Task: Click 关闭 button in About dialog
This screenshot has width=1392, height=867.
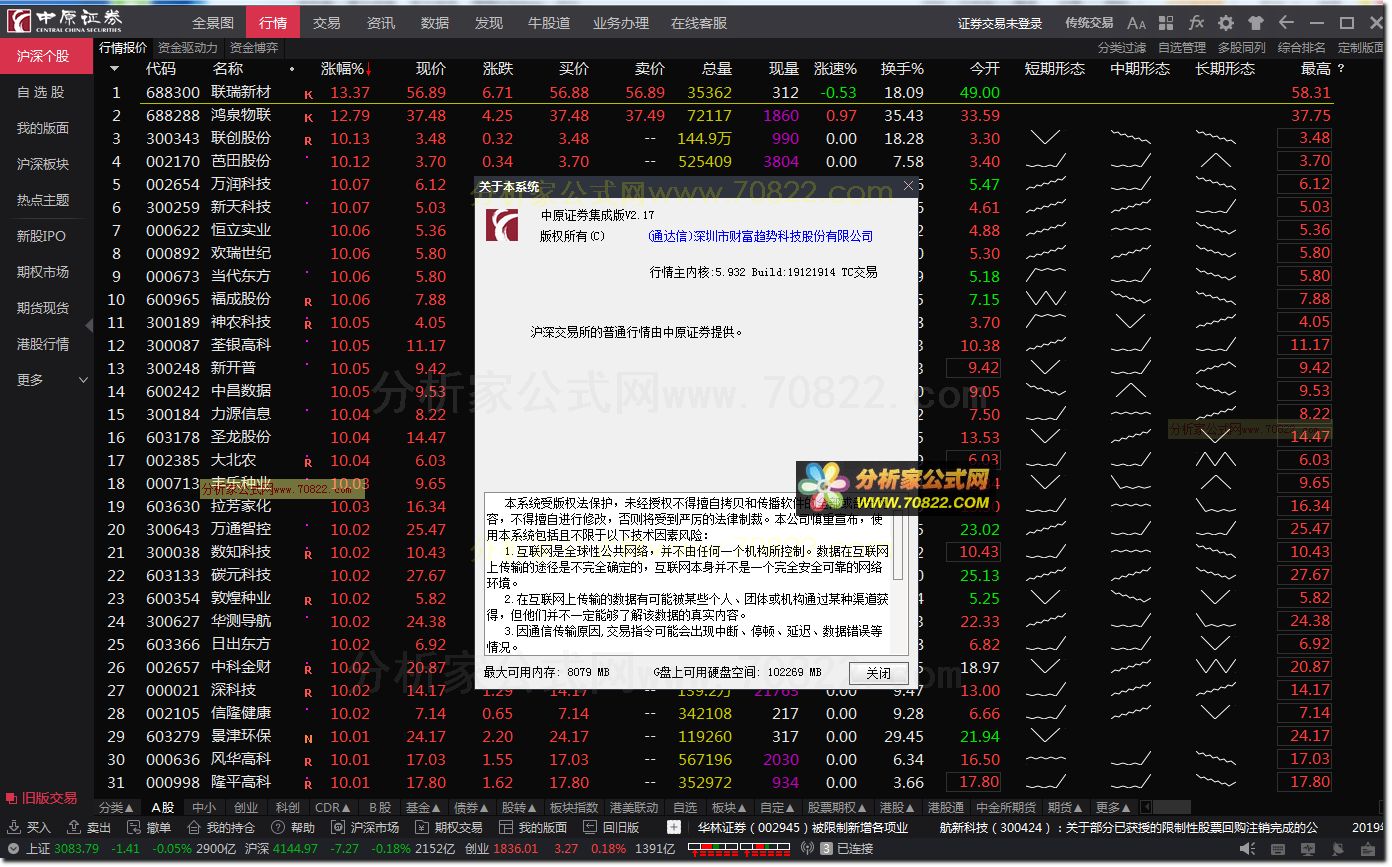Action: click(879, 673)
